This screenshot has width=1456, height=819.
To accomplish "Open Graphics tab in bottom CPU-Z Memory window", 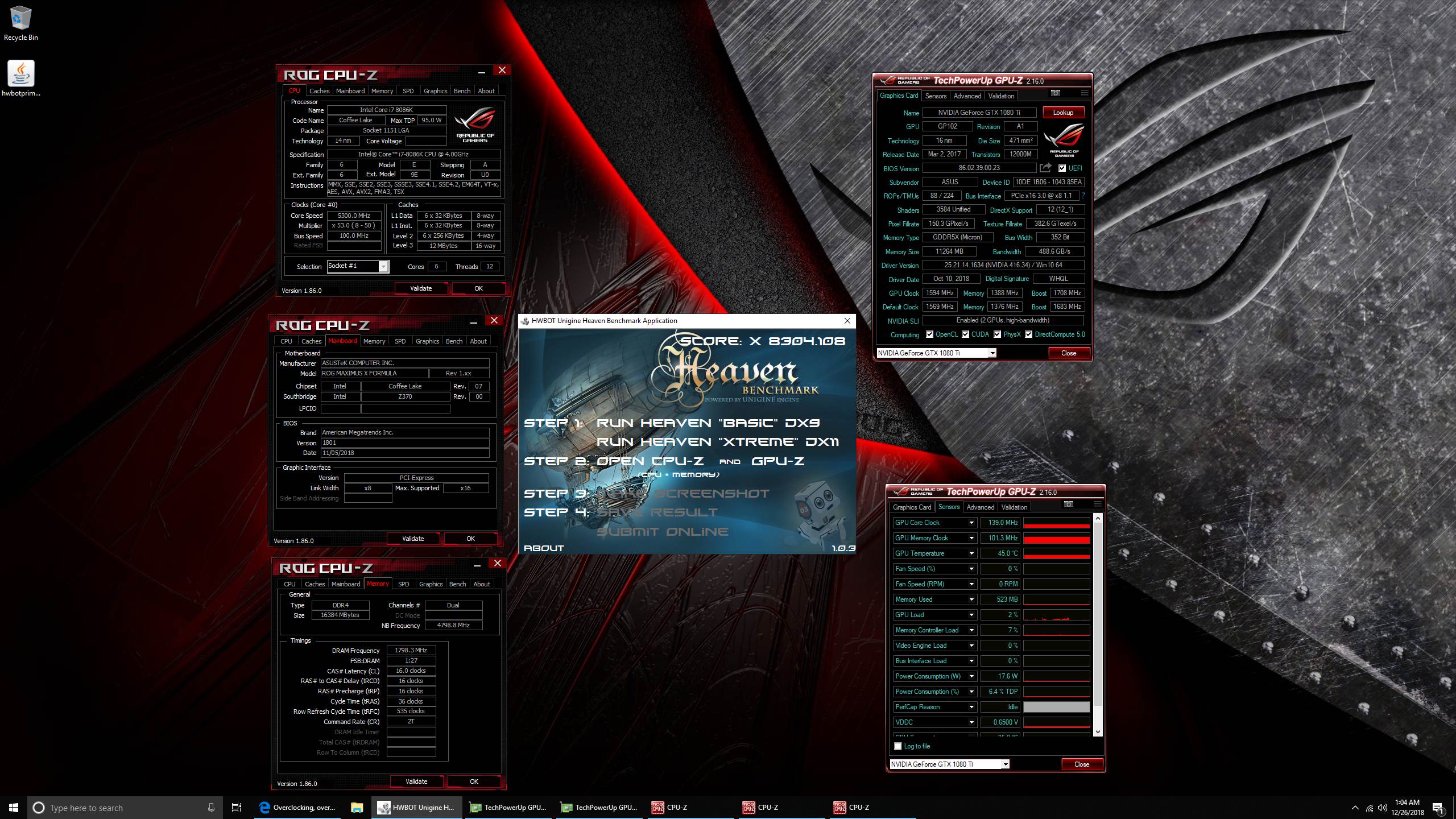I will pos(431,584).
